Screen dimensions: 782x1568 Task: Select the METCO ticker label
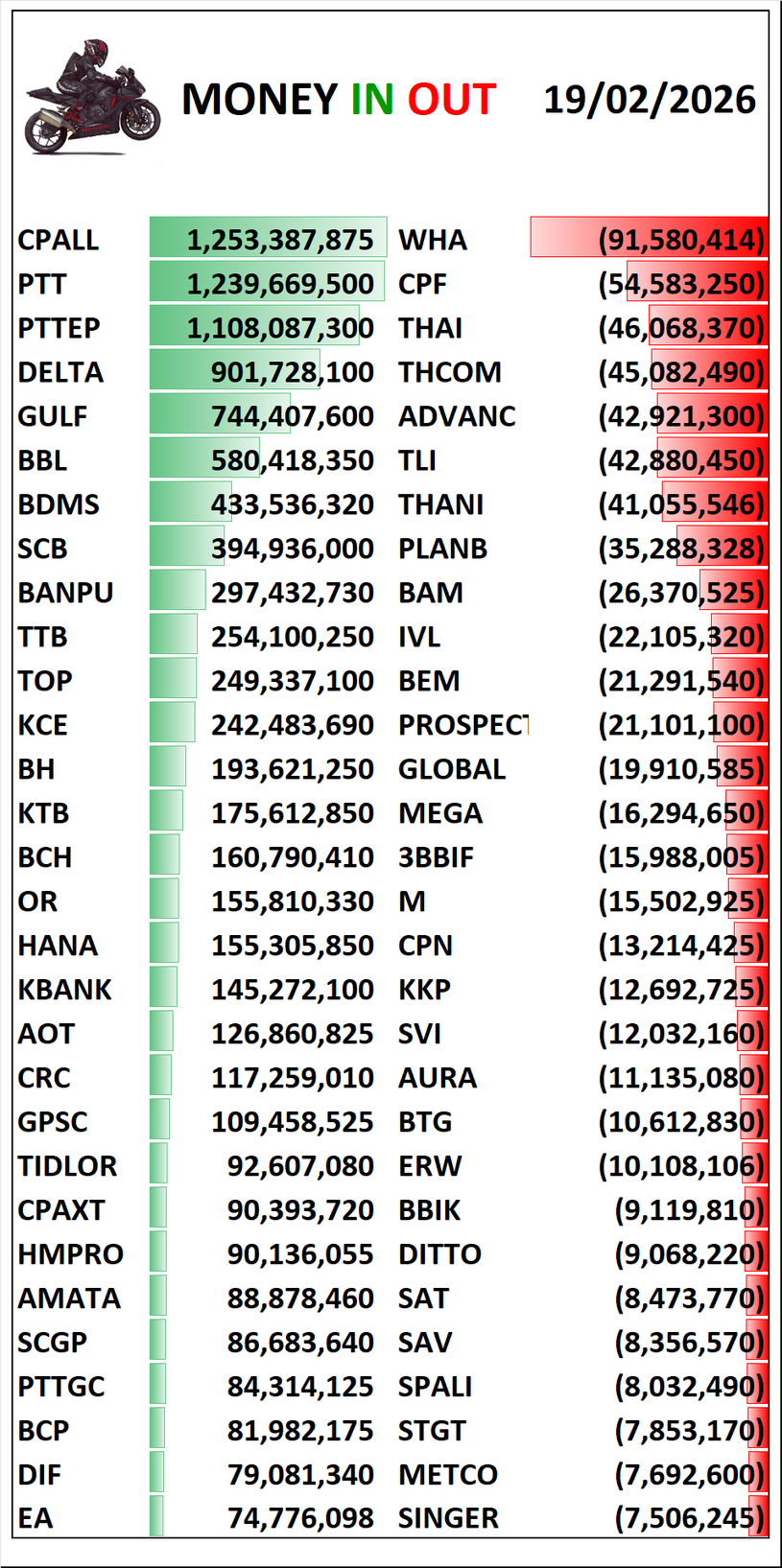[448, 1475]
